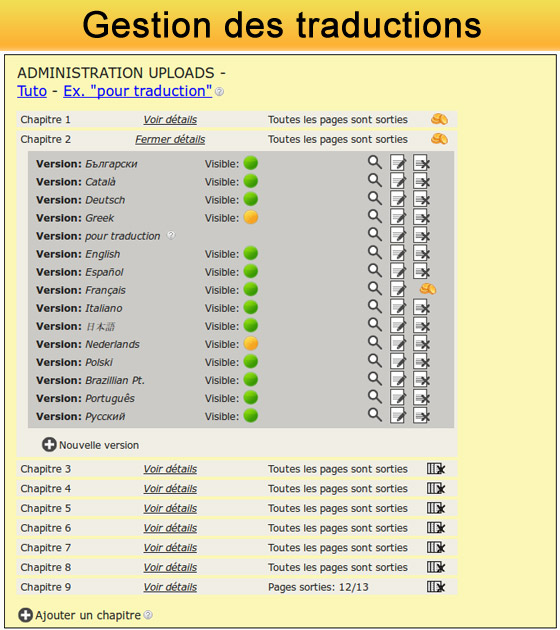Click help icon beside Ex. pour traduction link
The width and height of the screenshot is (560, 630).
tap(219, 92)
